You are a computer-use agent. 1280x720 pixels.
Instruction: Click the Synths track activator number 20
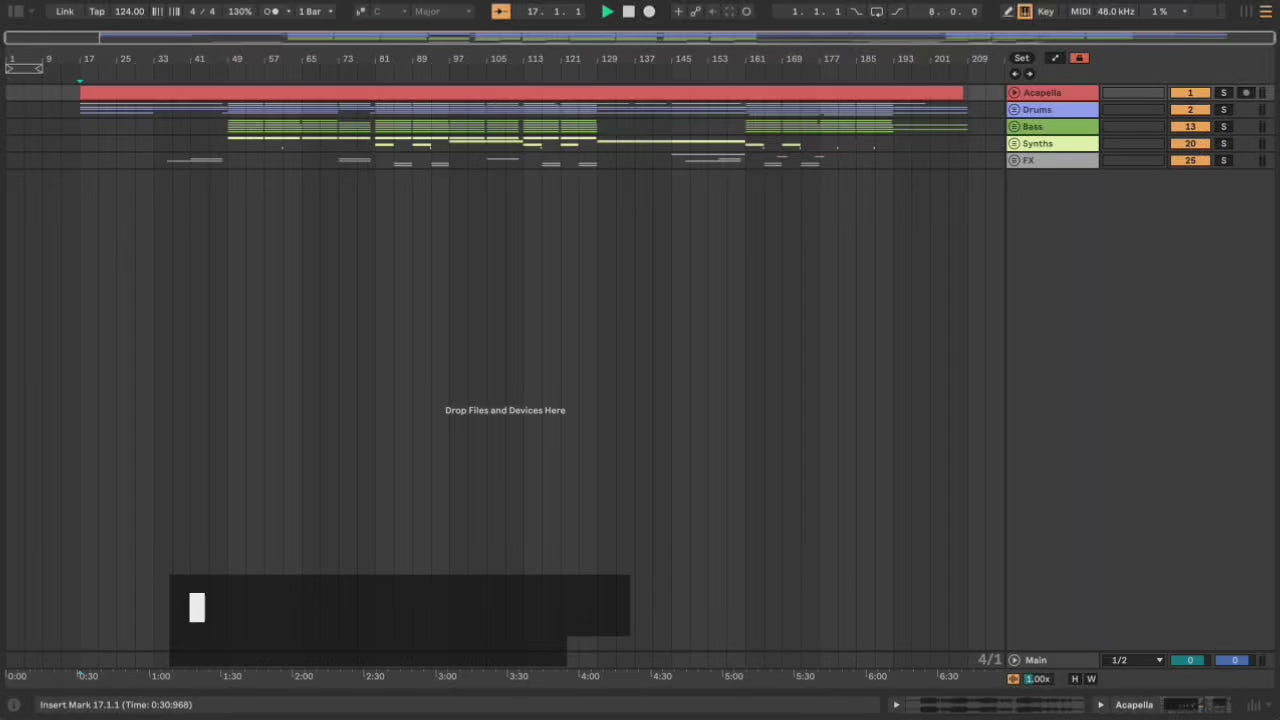pyautogui.click(x=1190, y=144)
